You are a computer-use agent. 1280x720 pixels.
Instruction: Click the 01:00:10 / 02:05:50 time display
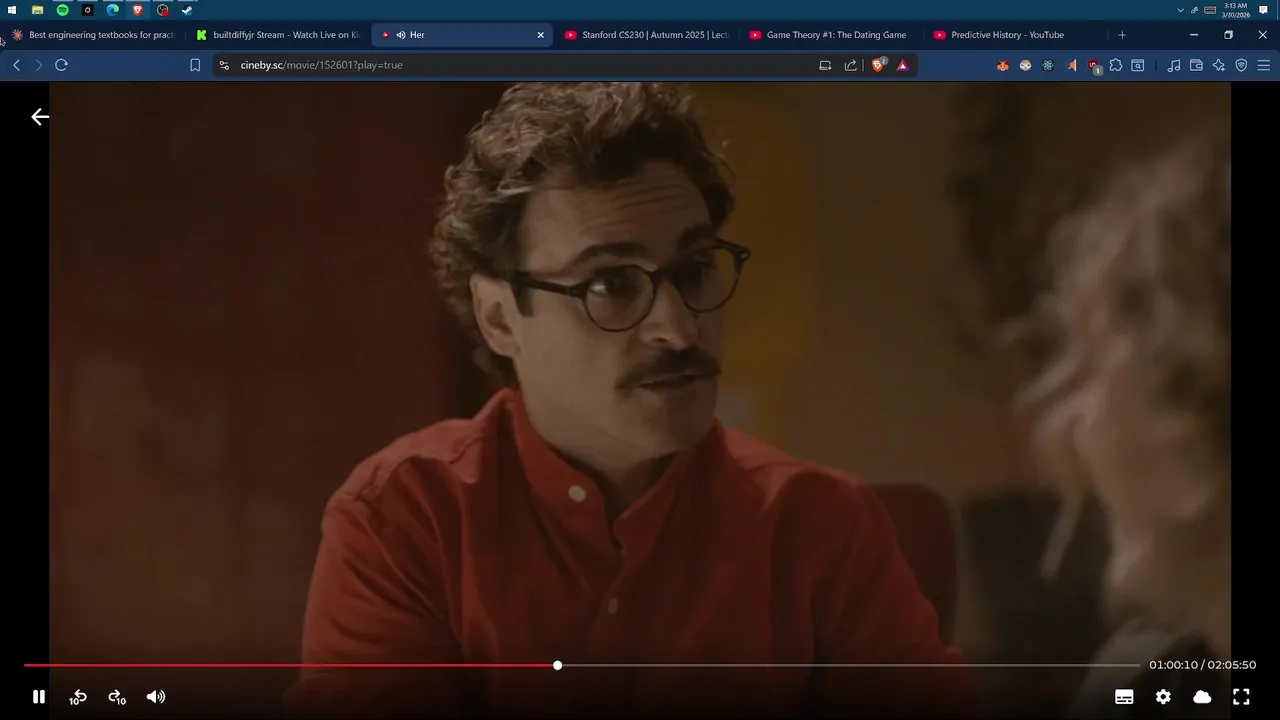pyautogui.click(x=1202, y=665)
